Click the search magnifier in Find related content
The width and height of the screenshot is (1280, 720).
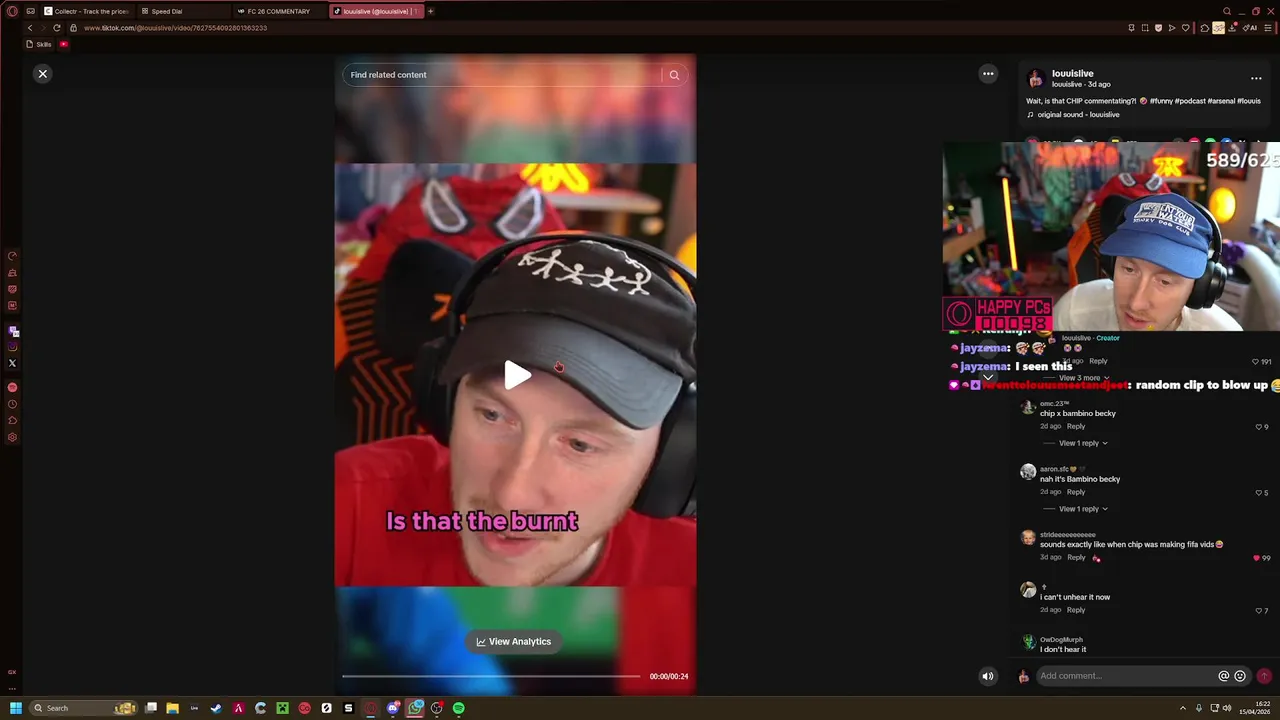674,75
